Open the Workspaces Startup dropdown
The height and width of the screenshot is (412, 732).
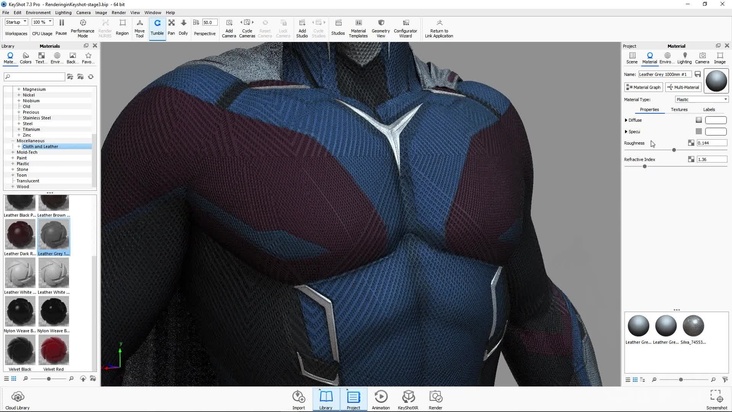16,22
